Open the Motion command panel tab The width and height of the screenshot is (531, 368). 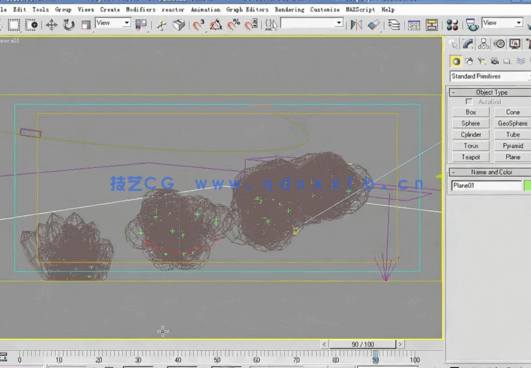click(x=499, y=44)
